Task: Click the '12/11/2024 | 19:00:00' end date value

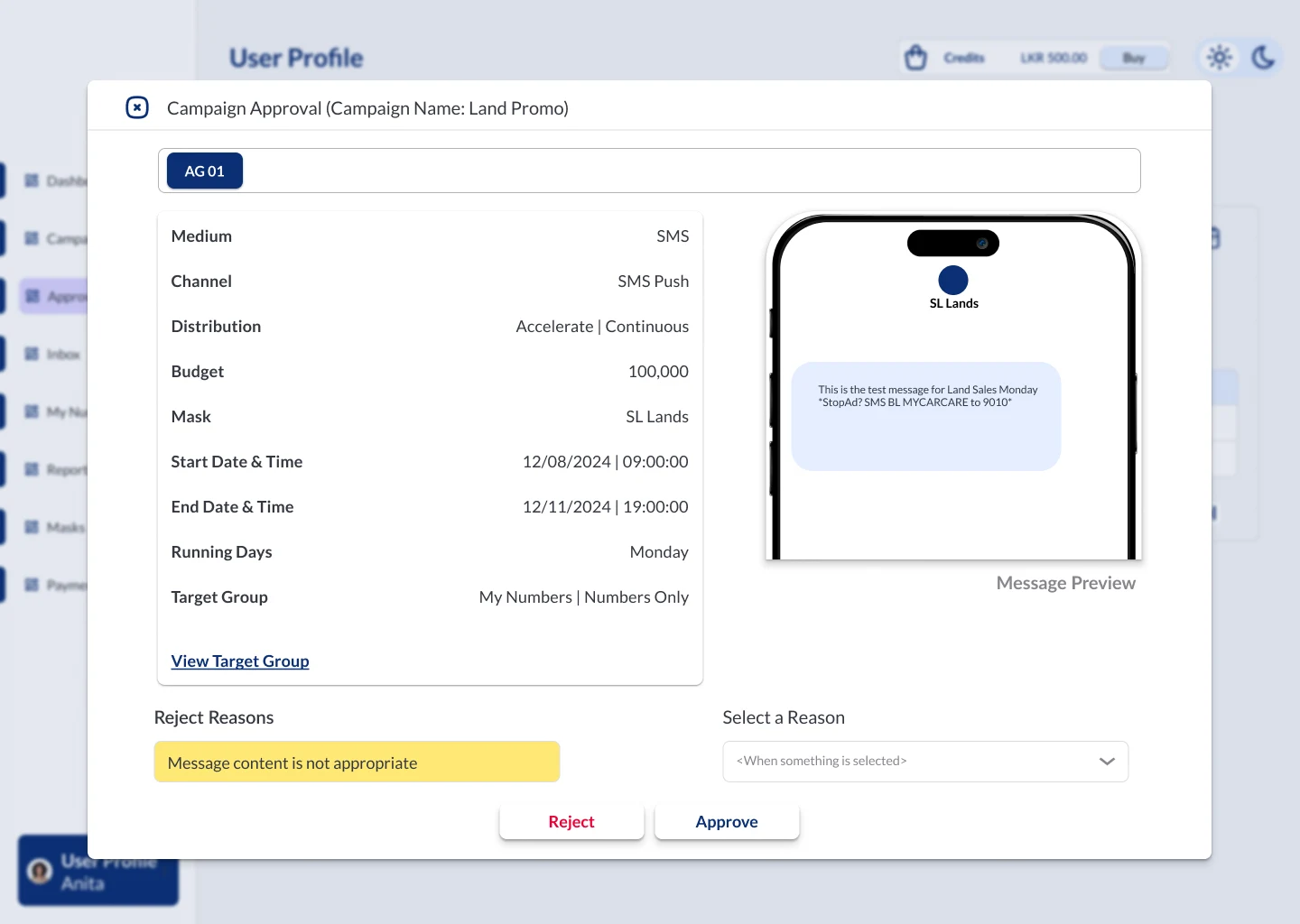Action: pos(606,507)
